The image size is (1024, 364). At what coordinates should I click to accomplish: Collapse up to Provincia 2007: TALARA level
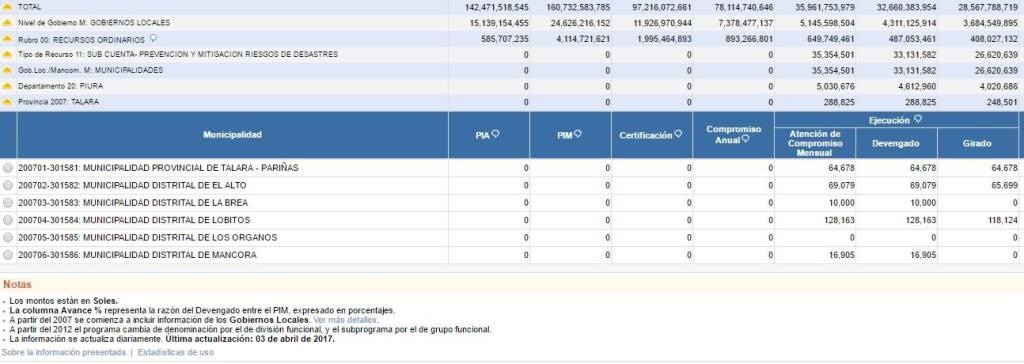(8, 102)
